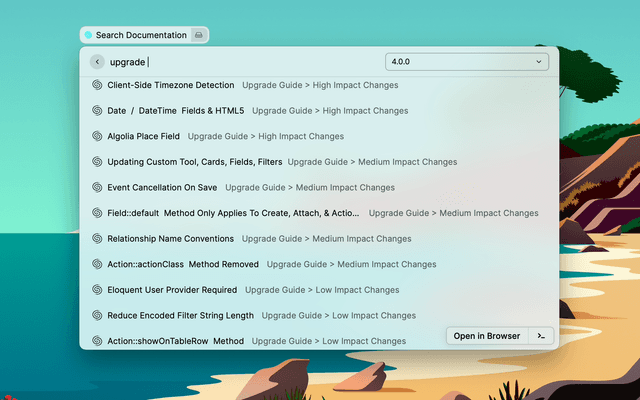Click the dropdown chevron in version selector
Viewport: 640px width, 400px height.
pos(539,62)
